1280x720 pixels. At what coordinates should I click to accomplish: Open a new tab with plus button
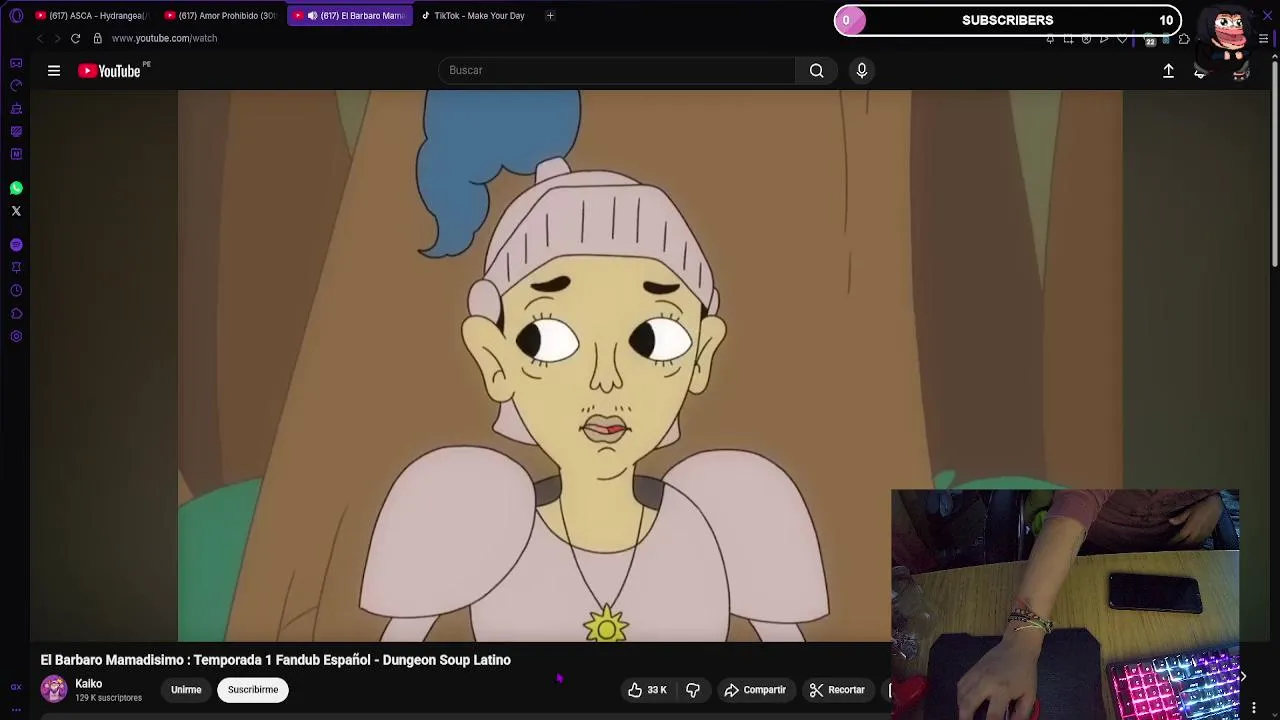[x=550, y=15]
